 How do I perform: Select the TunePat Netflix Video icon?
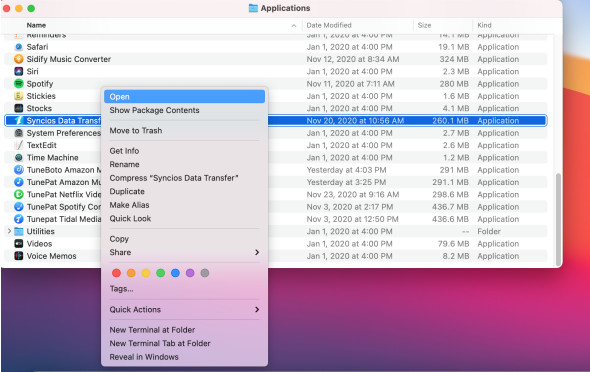pyautogui.click(x=18, y=194)
